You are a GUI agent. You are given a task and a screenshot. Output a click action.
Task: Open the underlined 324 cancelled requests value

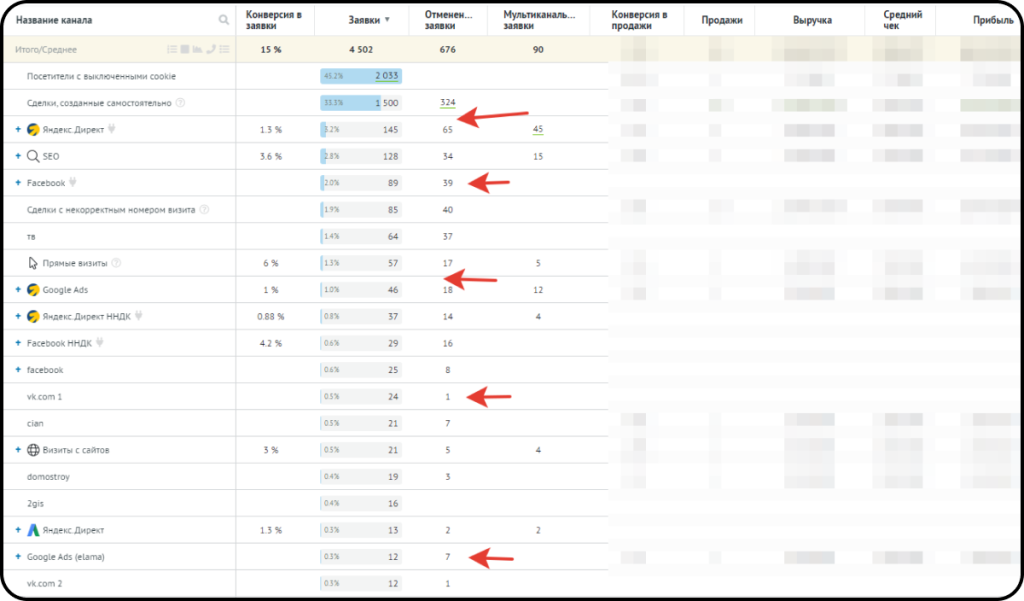click(x=447, y=103)
